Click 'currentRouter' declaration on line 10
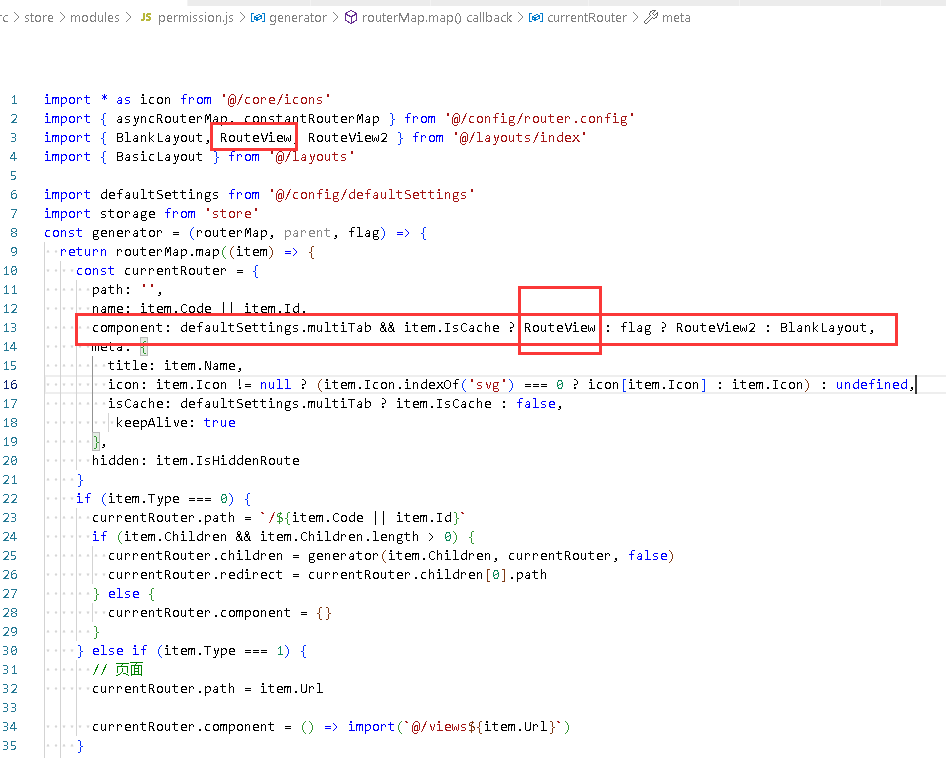 click(175, 271)
